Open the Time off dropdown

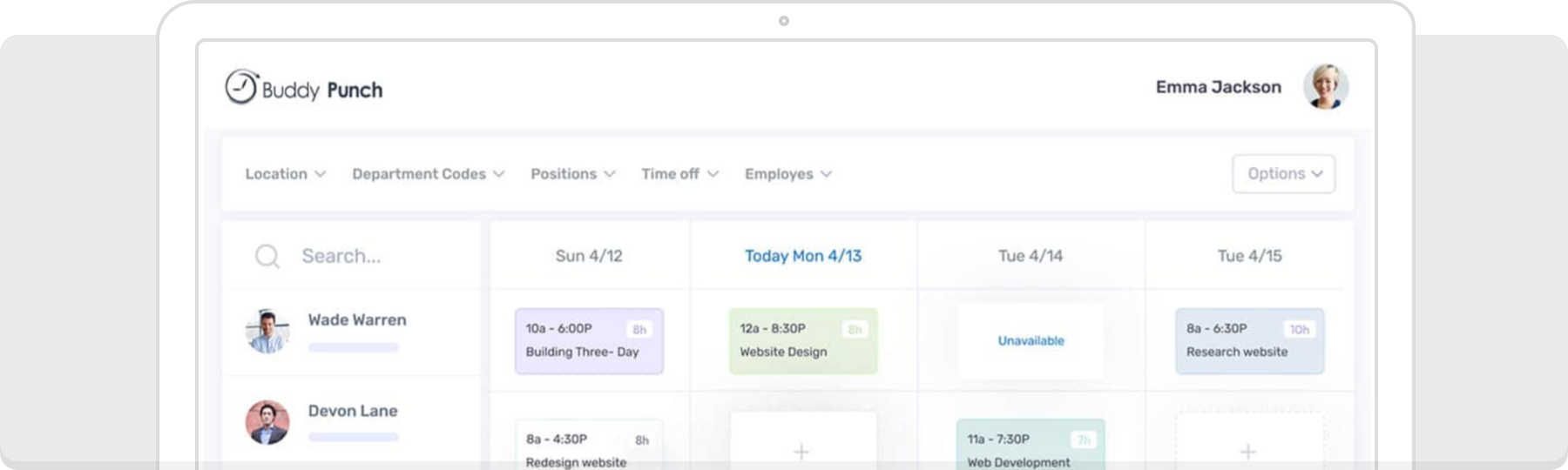(x=680, y=174)
